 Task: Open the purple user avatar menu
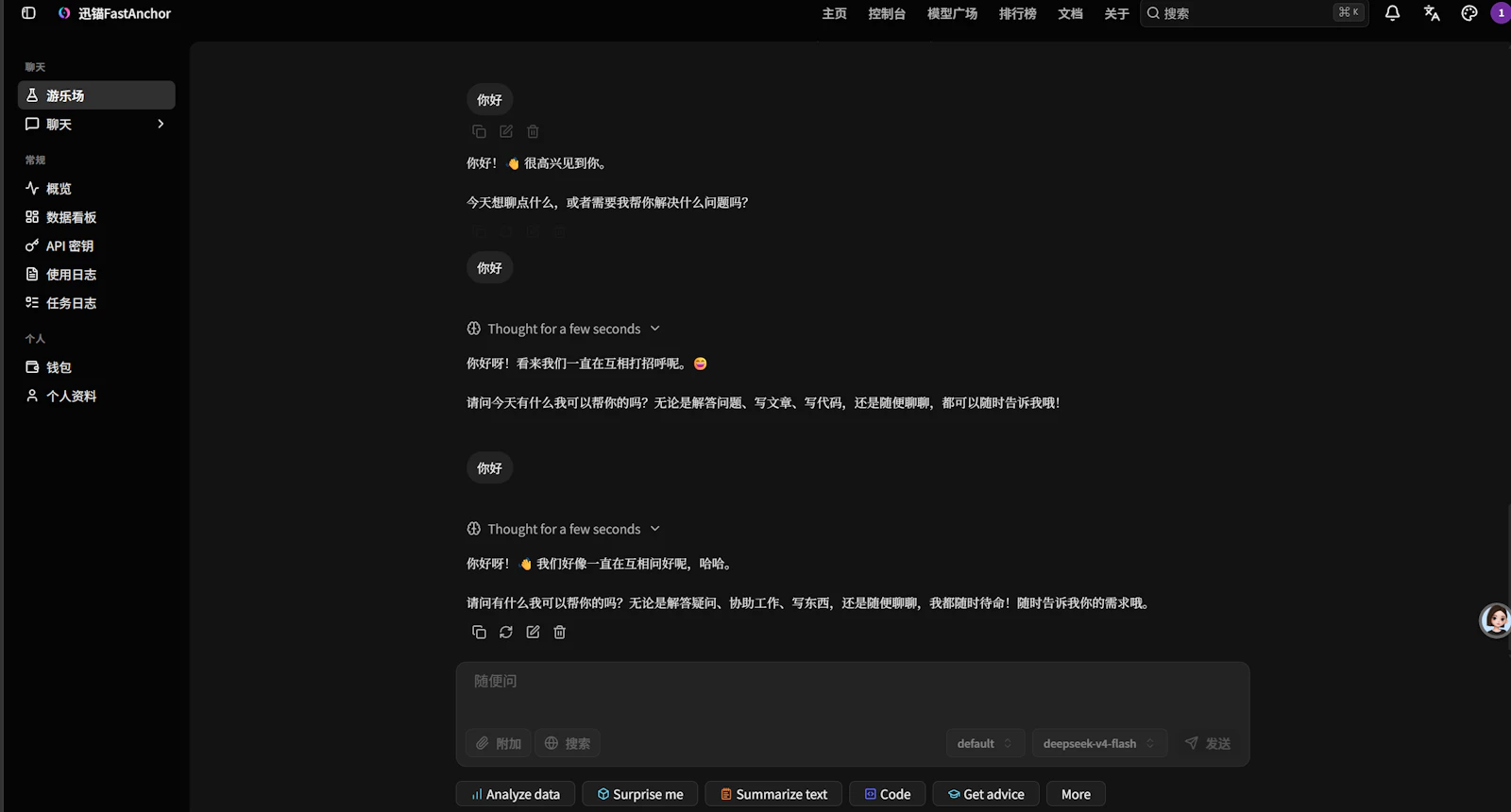(x=1501, y=13)
